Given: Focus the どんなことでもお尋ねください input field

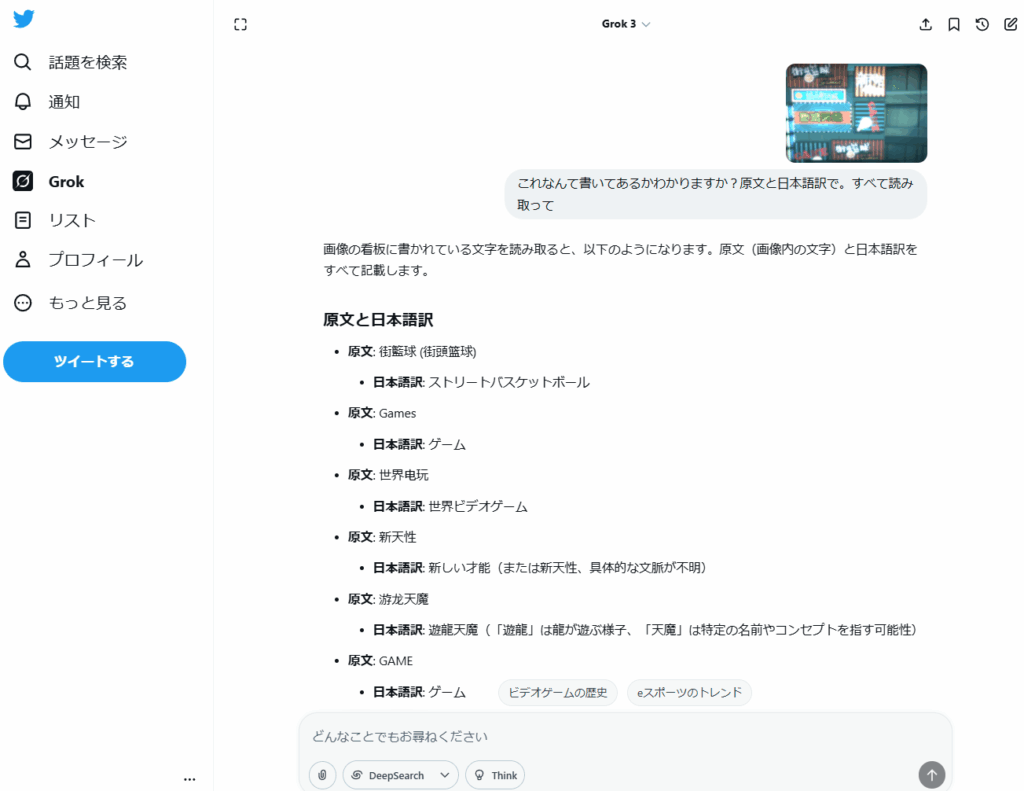Looking at the screenshot, I should (x=625, y=736).
